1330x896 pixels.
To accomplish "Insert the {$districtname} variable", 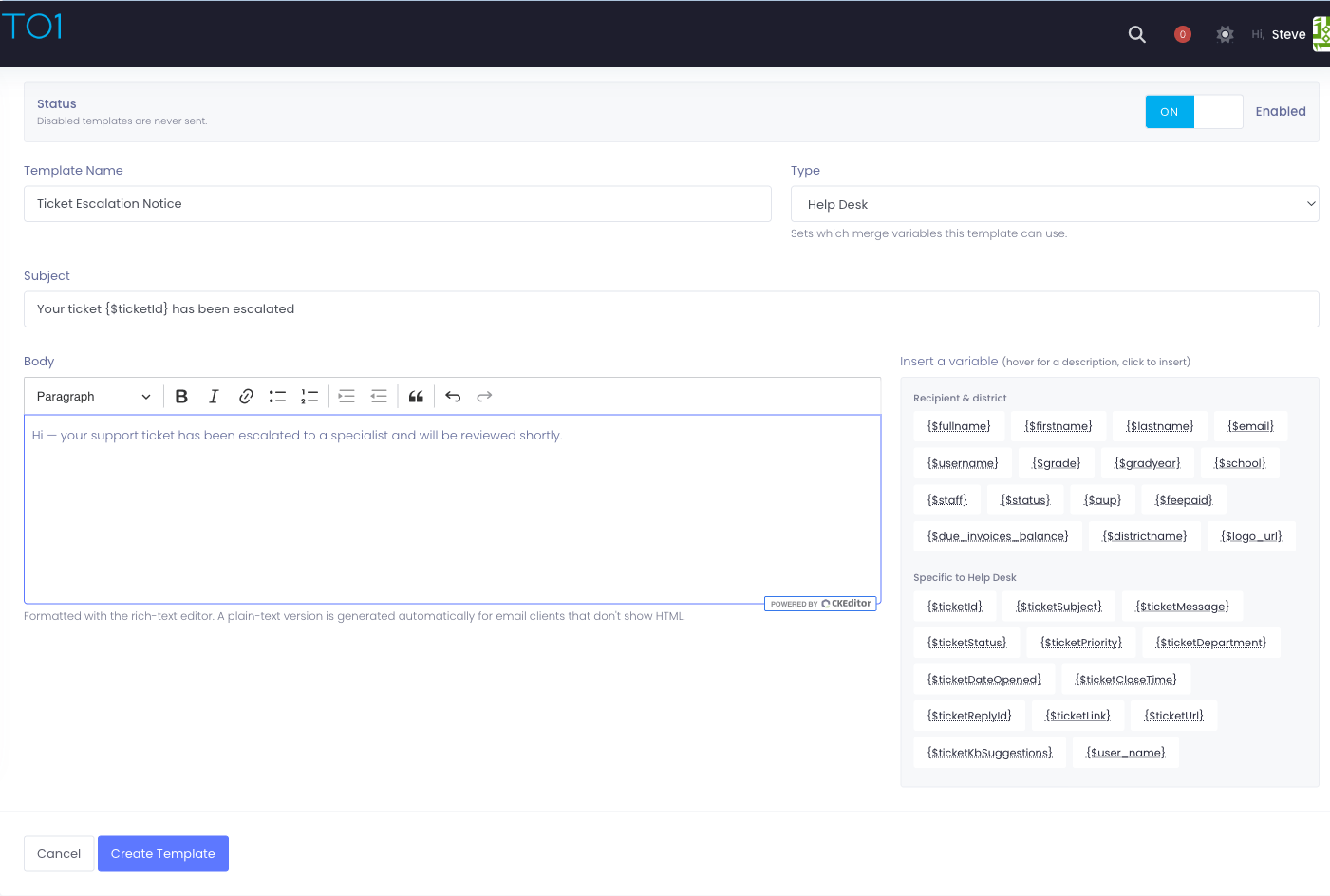I will pyautogui.click(x=1145, y=536).
